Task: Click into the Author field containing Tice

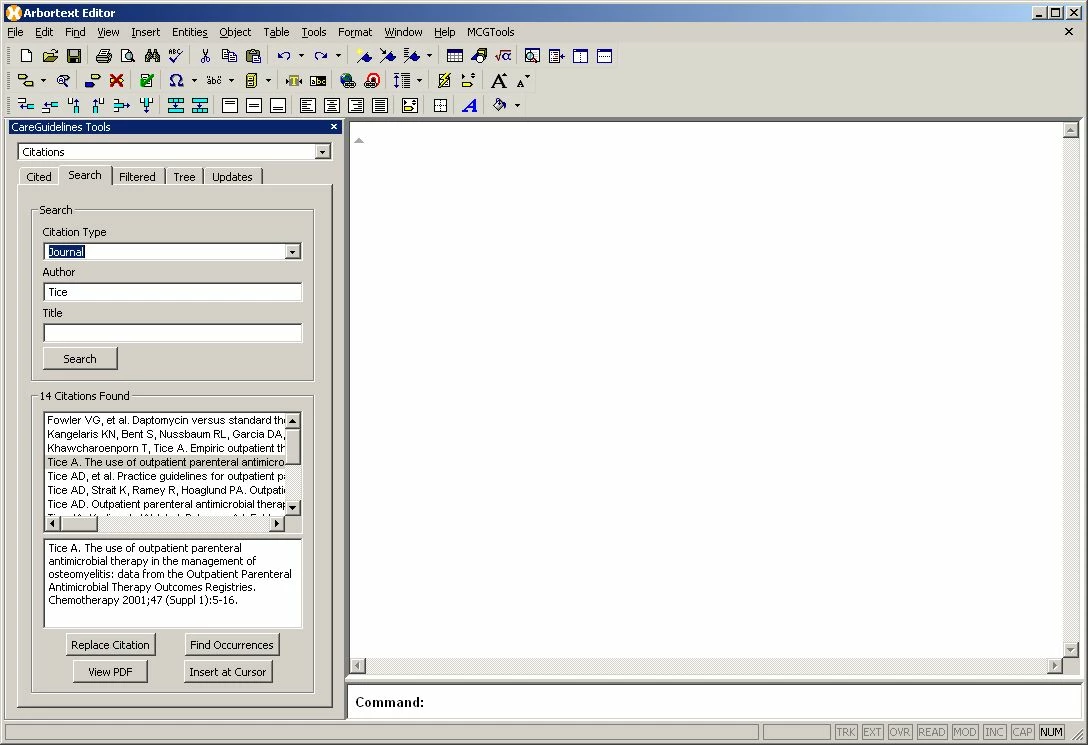Action: 173,292
